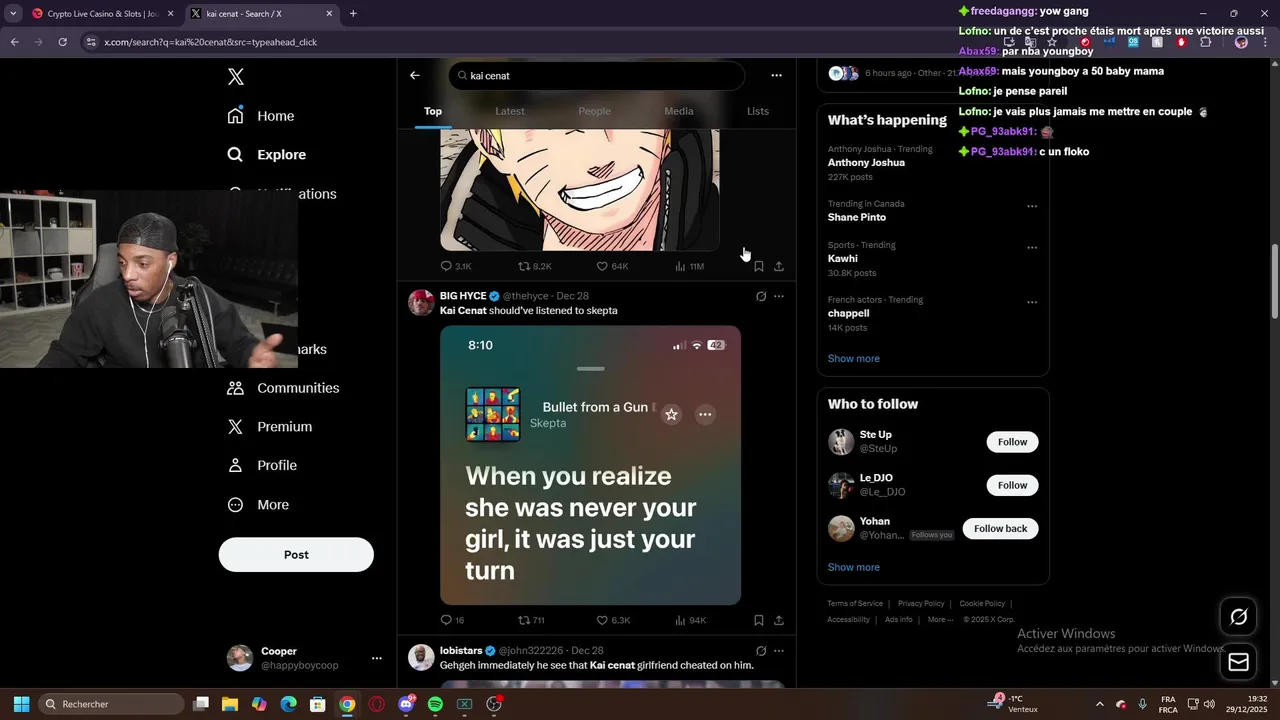Screen dimensions: 1280x720
Task: Expand the footer More menu
Action: pyautogui.click(x=939, y=619)
